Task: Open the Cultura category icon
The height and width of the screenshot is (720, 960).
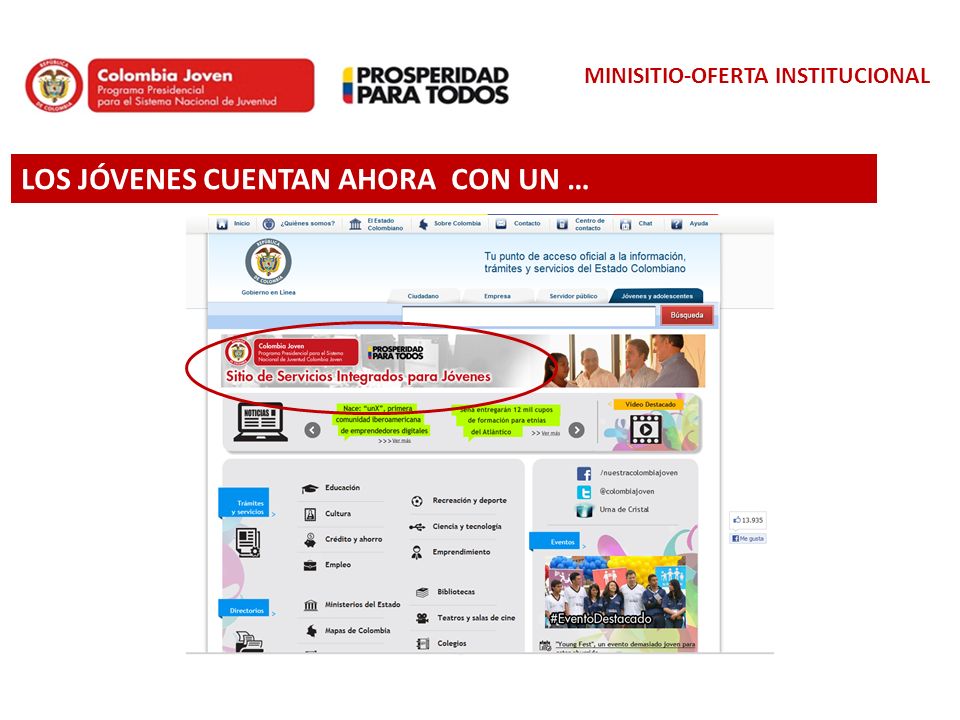Action: tap(310, 514)
